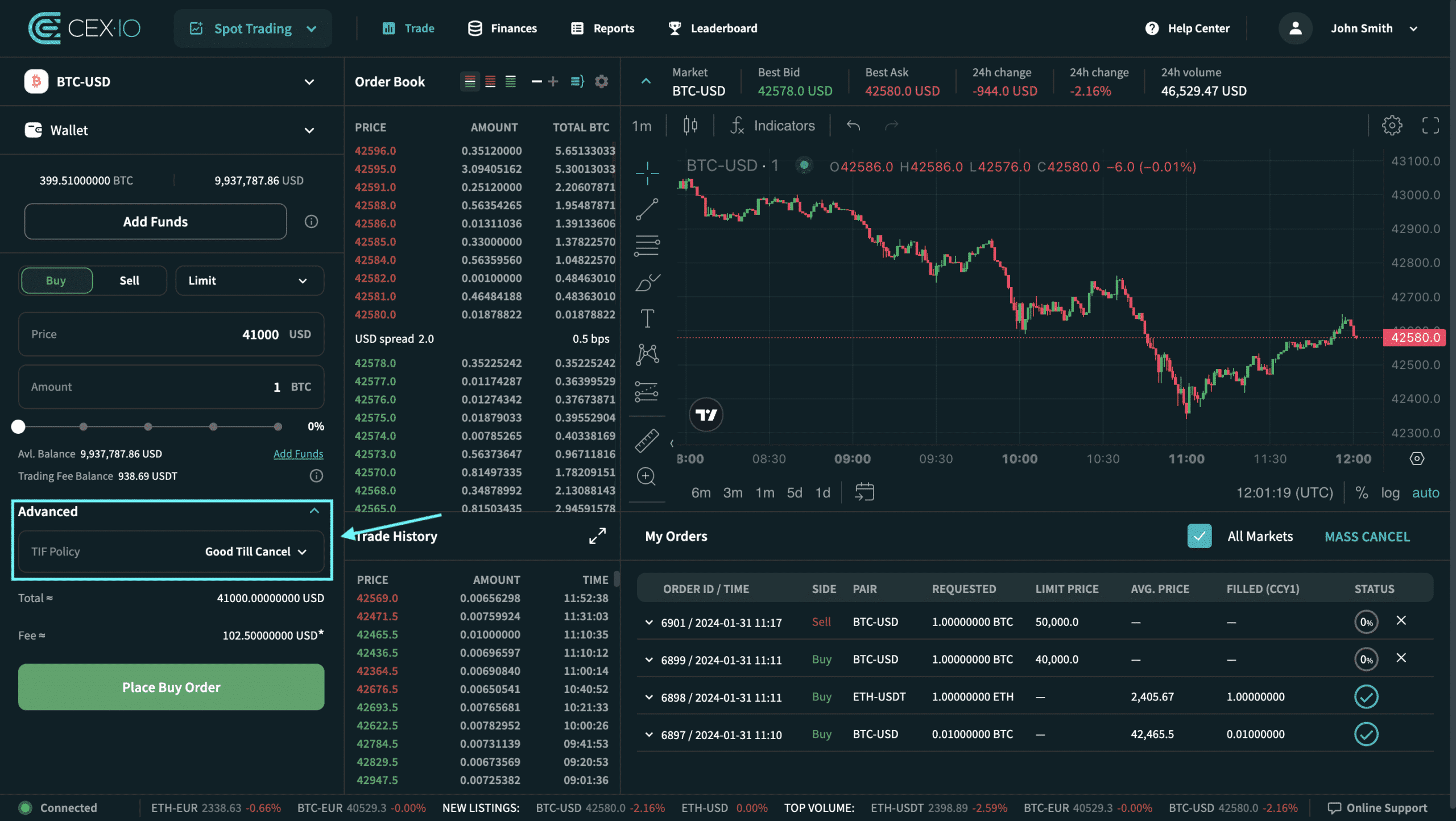Image resolution: width=1456 pixels, height=821 pixels.
Task: Cancel sell order 6901
Action: click(x=1401, y=620)
